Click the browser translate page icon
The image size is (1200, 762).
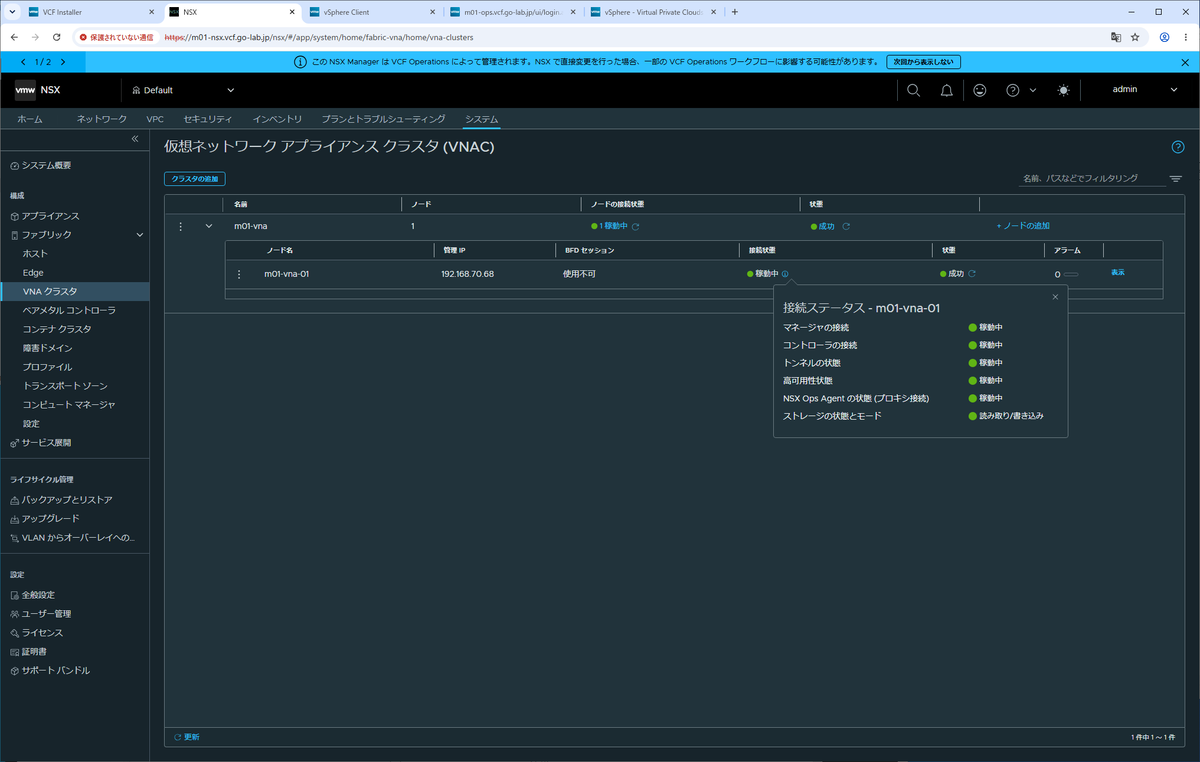[x=1115, y=37]
